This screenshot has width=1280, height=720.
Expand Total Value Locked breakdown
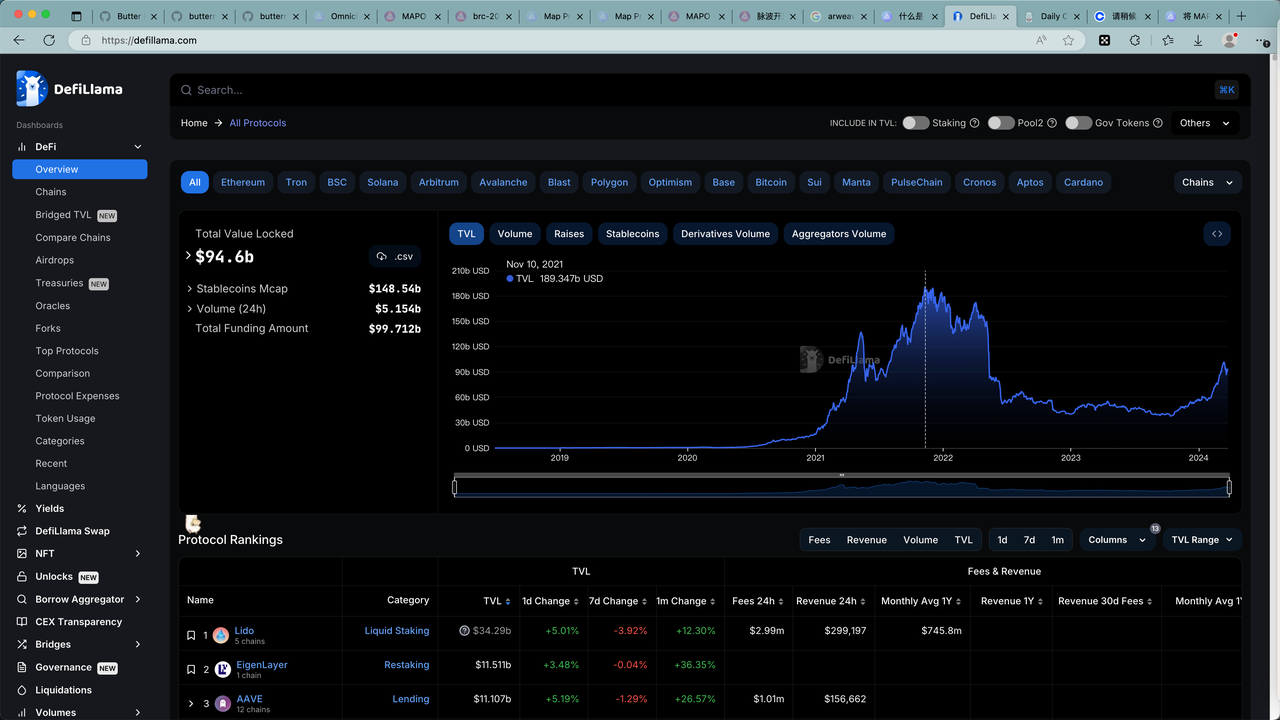coord(188,256)
